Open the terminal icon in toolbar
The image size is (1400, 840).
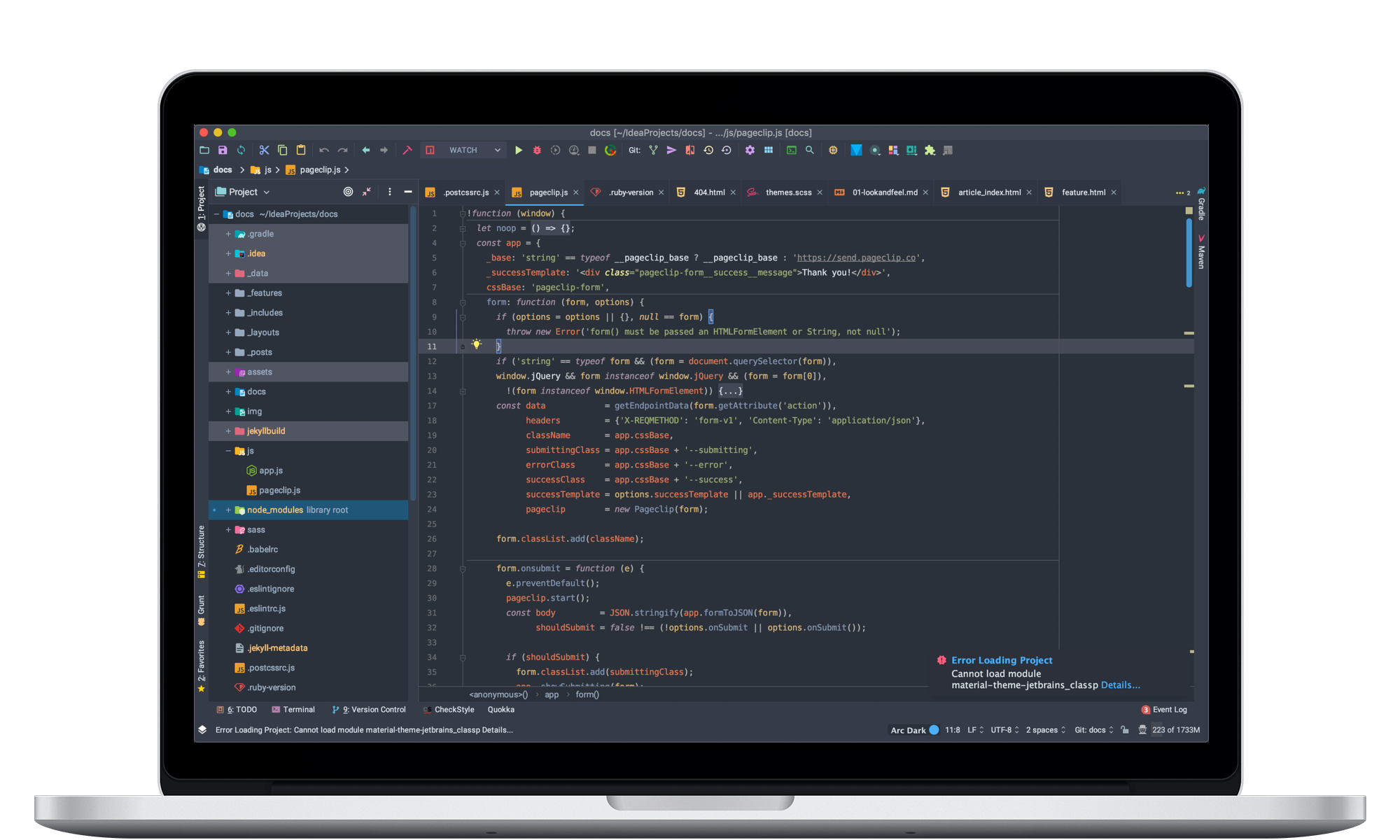click(792, 150)
